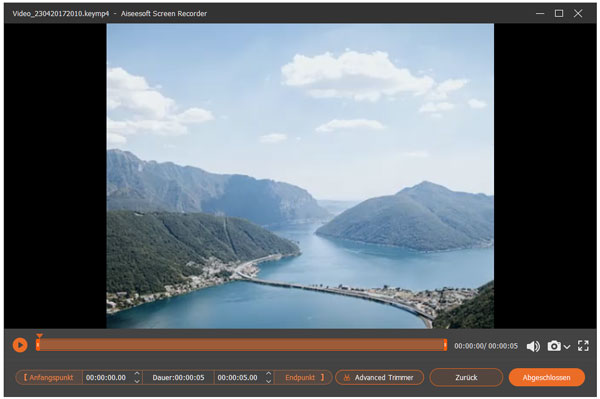The width and height of the screenshot is (600, 399).
Task: Click the Zurück button
Action: (x=466, y=378)
